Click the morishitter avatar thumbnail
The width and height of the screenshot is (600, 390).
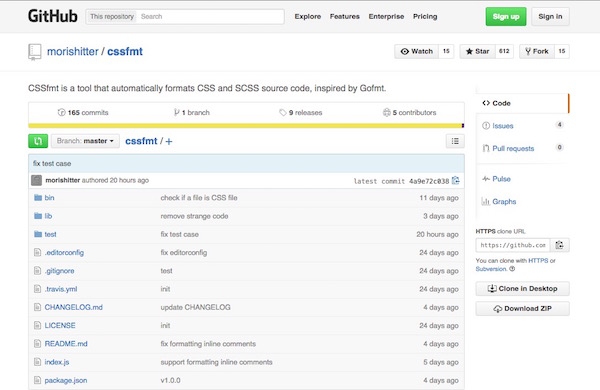(36, 180)
